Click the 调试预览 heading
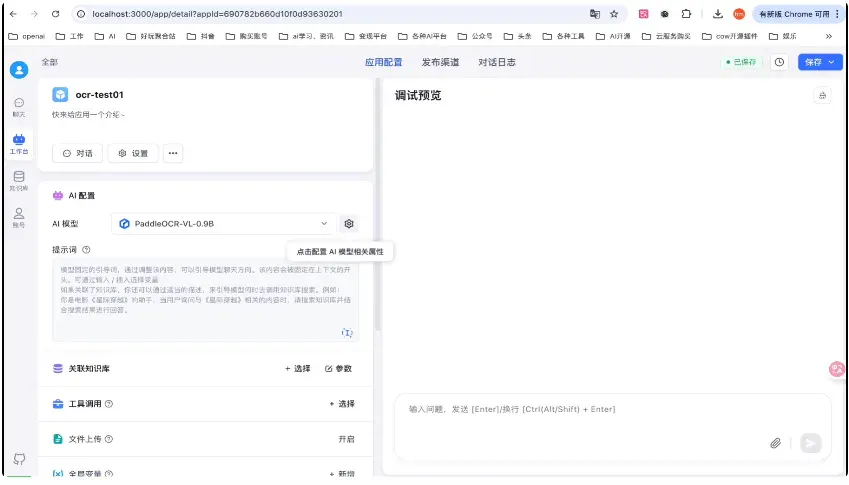 point(418,96)
